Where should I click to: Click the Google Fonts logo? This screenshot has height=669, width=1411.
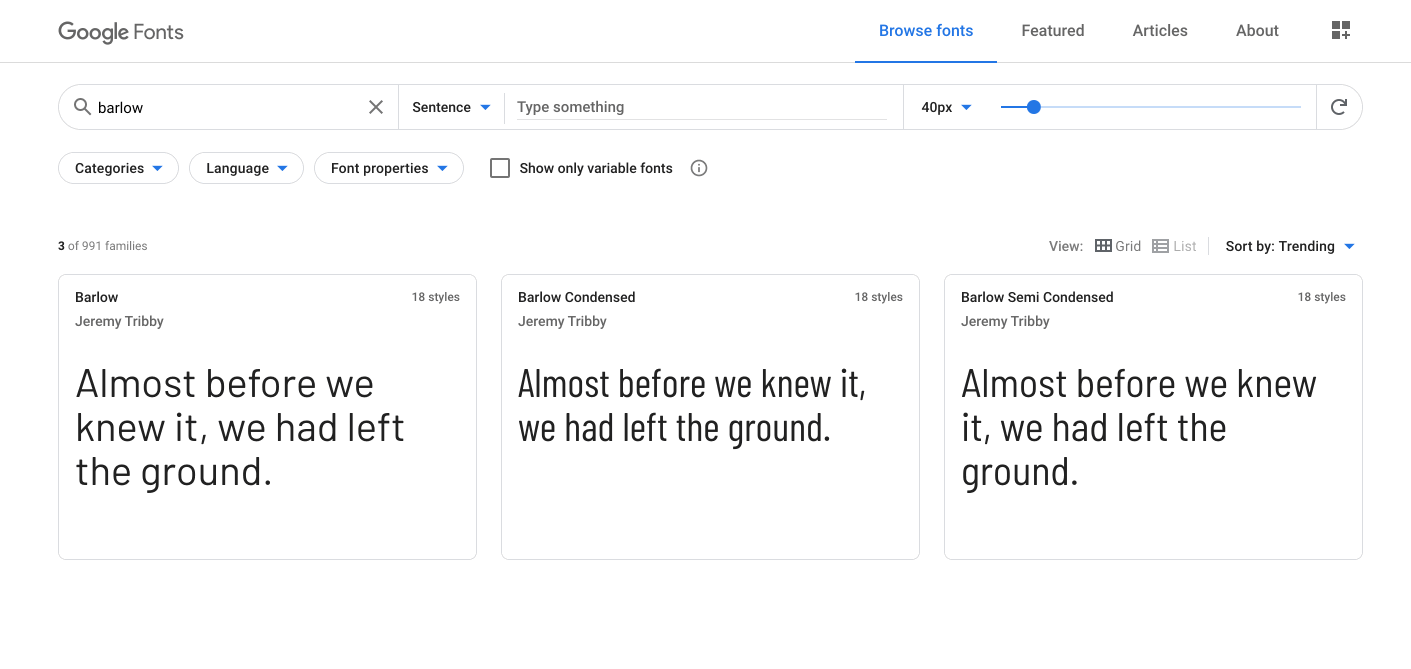[x=121, y=31]
